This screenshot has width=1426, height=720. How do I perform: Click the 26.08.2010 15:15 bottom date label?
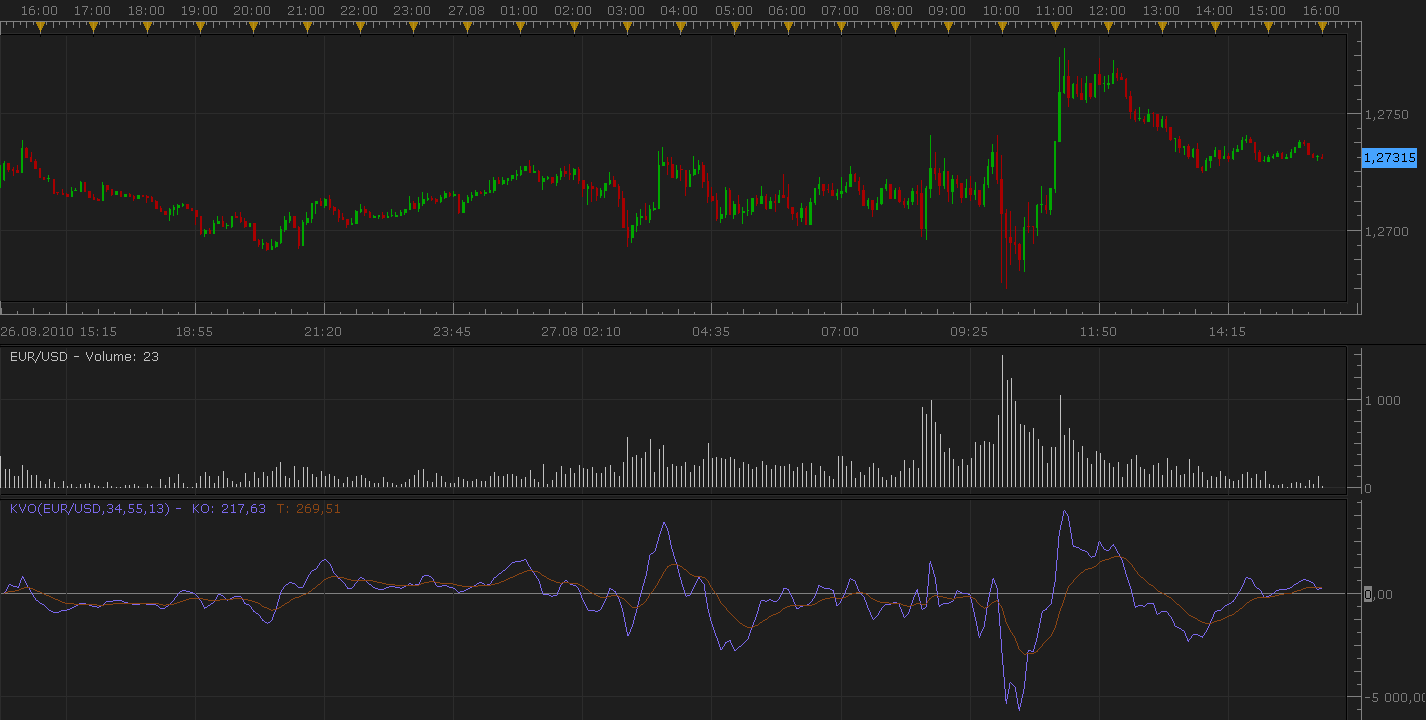(59, 331)
